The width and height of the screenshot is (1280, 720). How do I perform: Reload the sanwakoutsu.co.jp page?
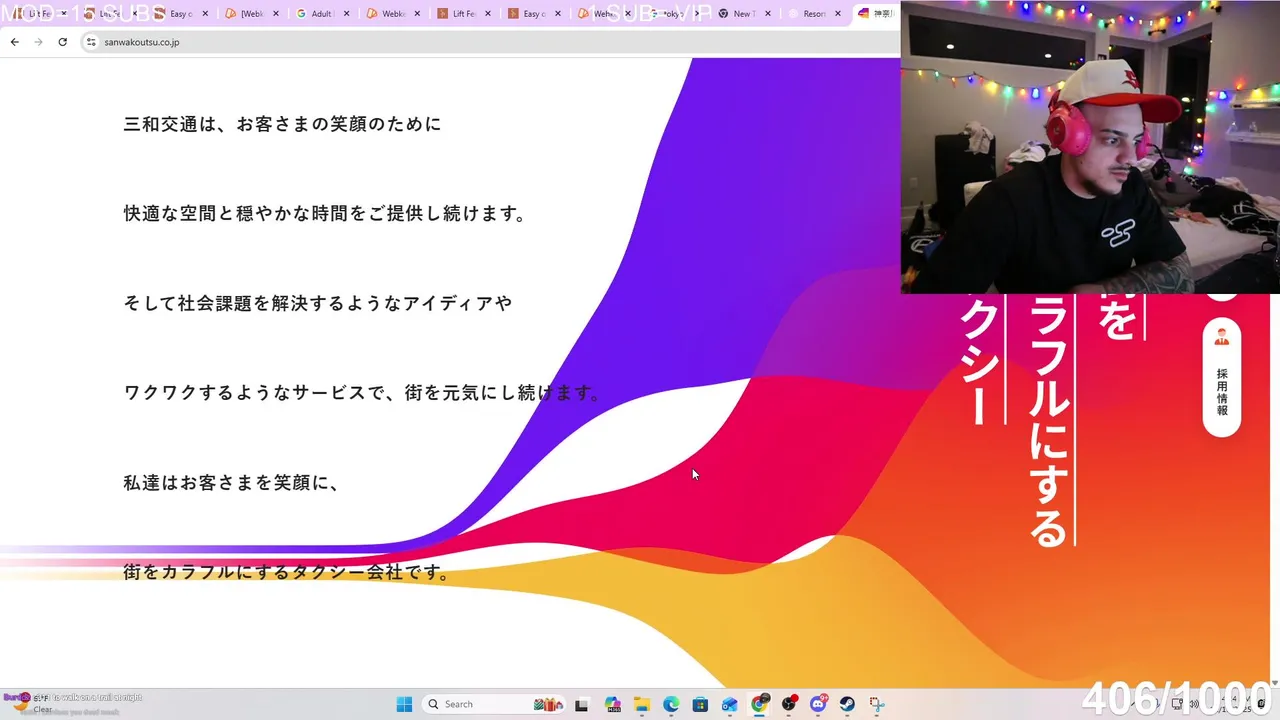[x=62, y=42]
